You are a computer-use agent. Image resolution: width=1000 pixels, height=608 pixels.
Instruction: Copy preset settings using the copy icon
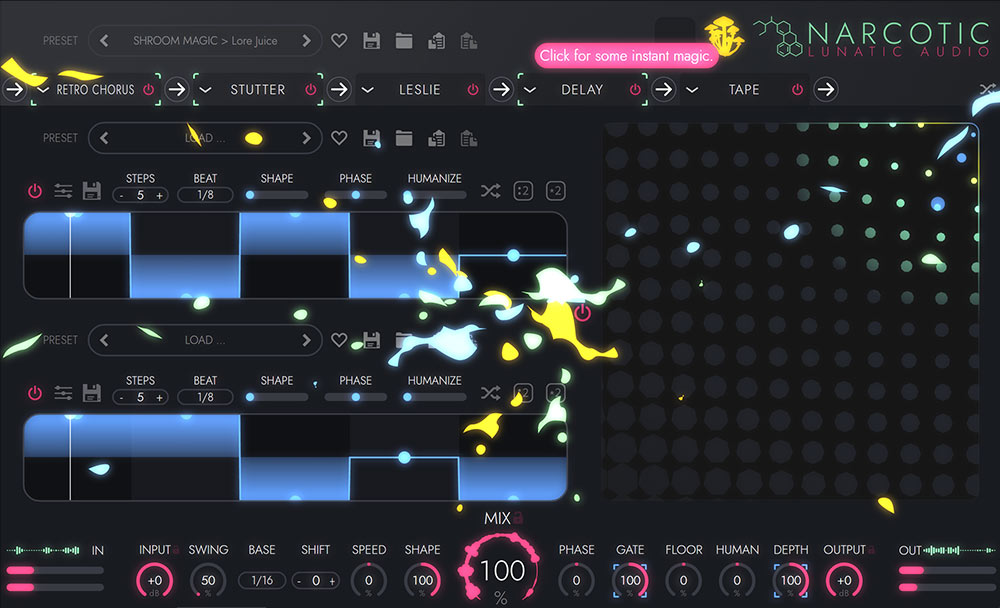(x=437, y=40)
